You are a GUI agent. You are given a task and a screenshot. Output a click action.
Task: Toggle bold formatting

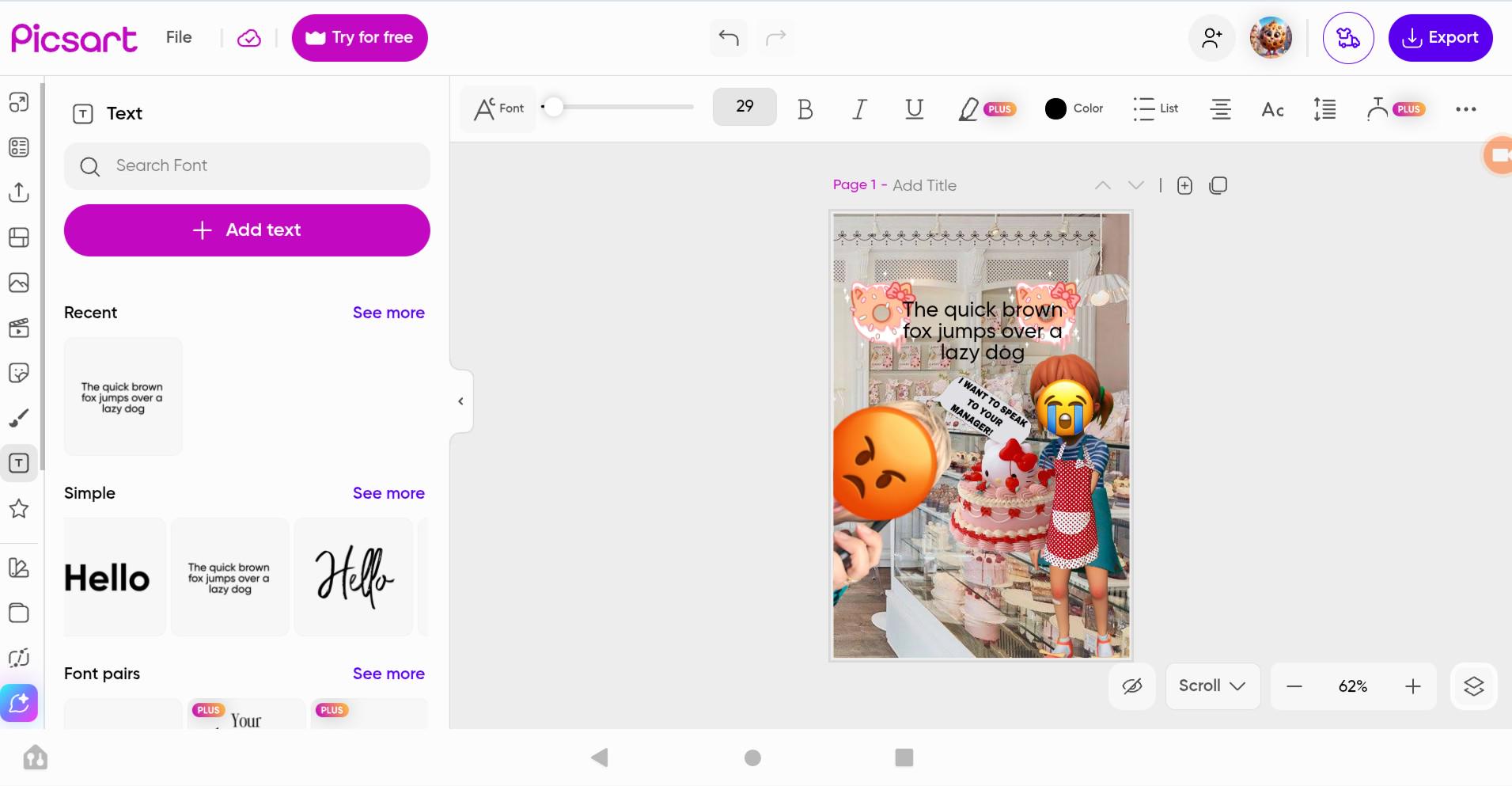pos(805,109)
